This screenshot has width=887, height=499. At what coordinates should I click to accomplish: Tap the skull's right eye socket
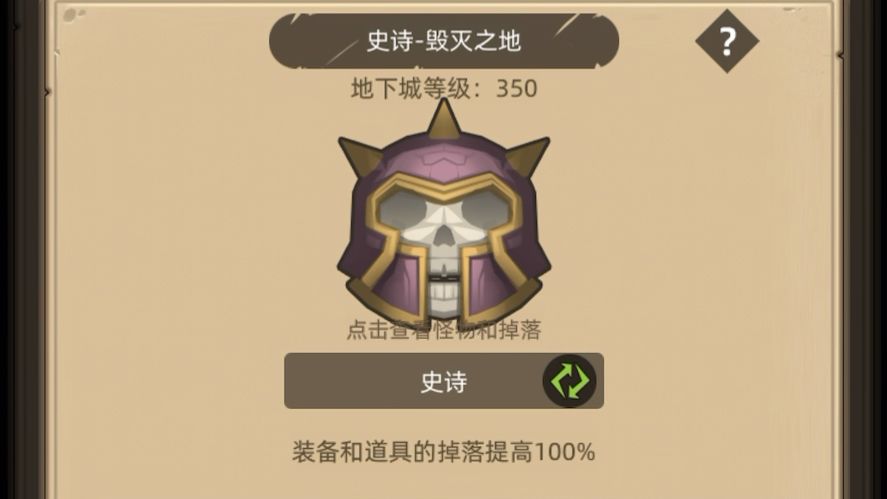(x=485, y=210)
